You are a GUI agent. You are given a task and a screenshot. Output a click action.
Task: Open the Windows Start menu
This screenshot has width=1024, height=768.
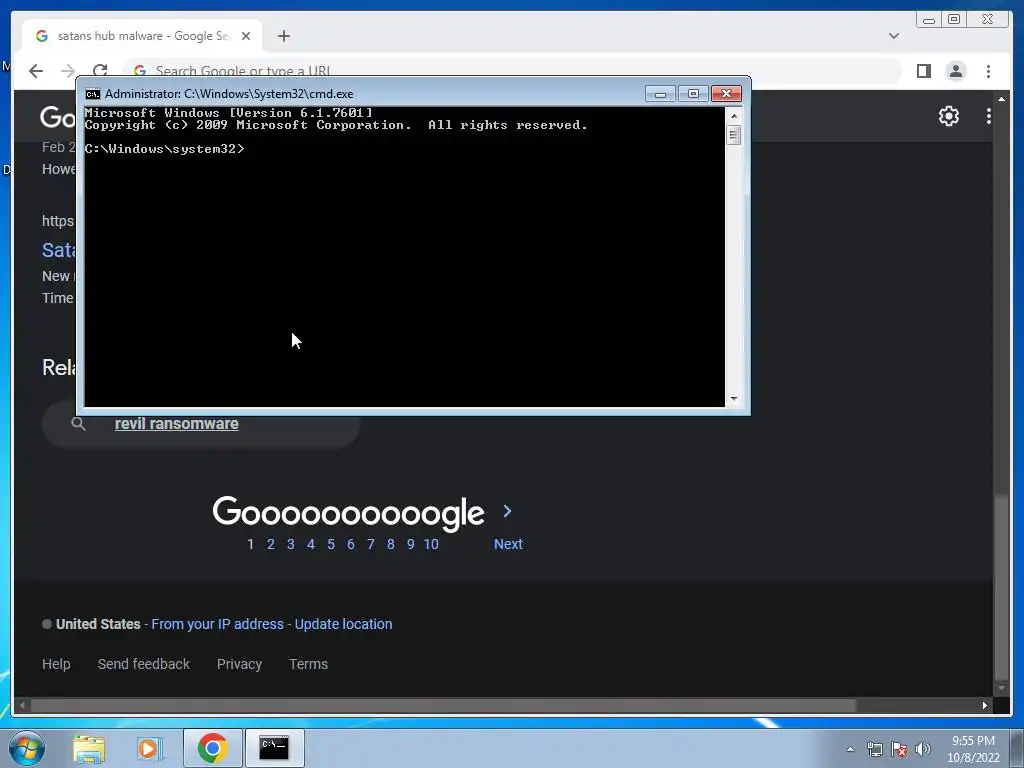click(26, 748)
